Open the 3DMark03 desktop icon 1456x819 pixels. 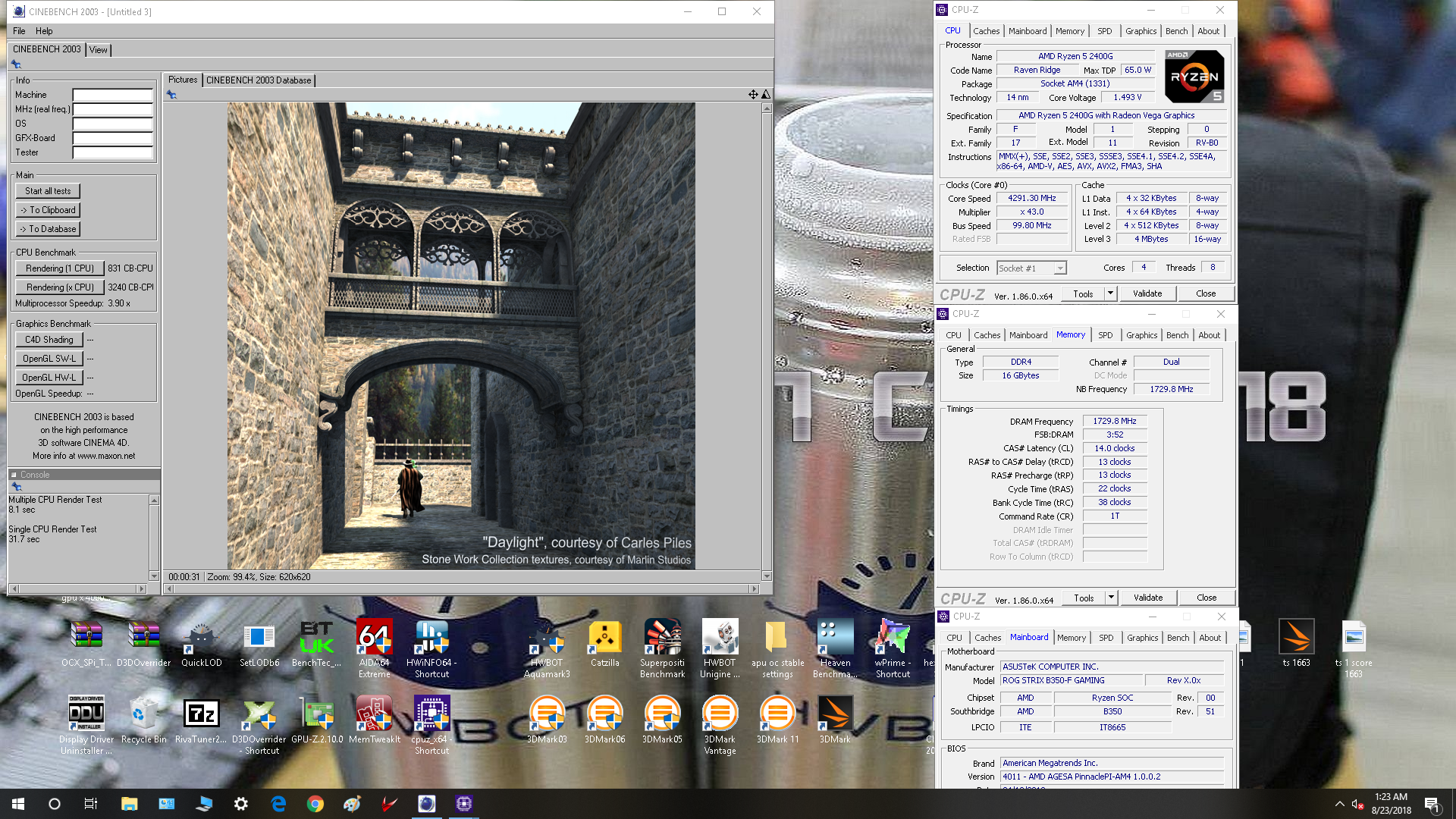click(x=547, y=720)
